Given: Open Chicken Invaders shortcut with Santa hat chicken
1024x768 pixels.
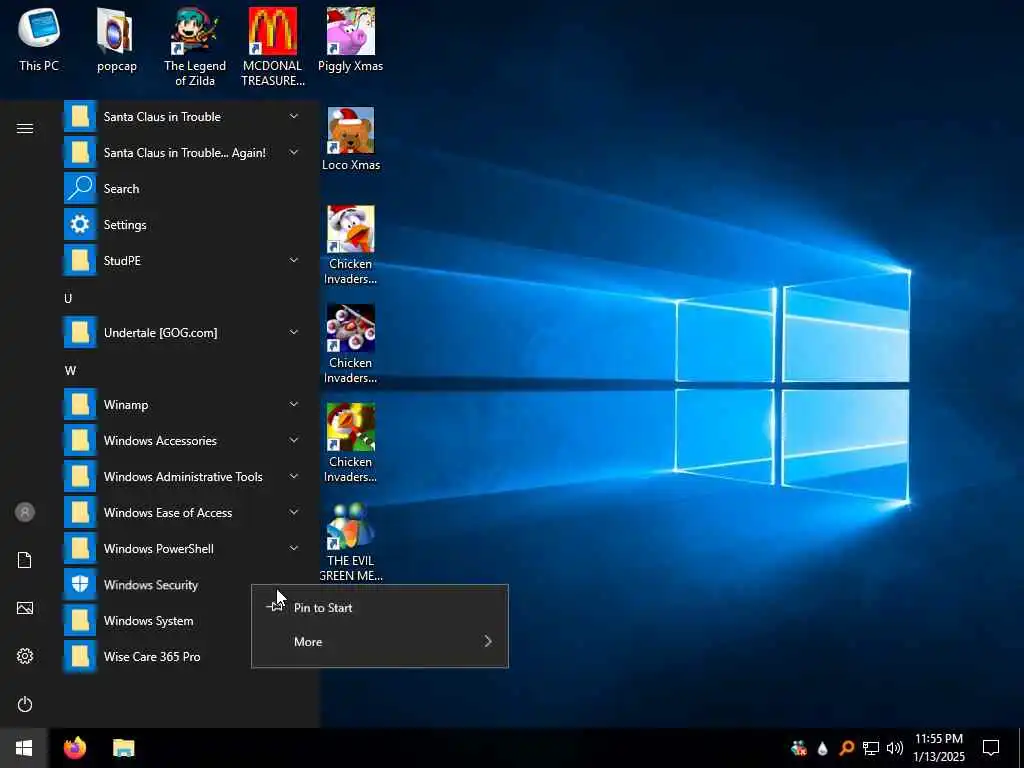Looking at the screenshot, I should coord(351,246).
